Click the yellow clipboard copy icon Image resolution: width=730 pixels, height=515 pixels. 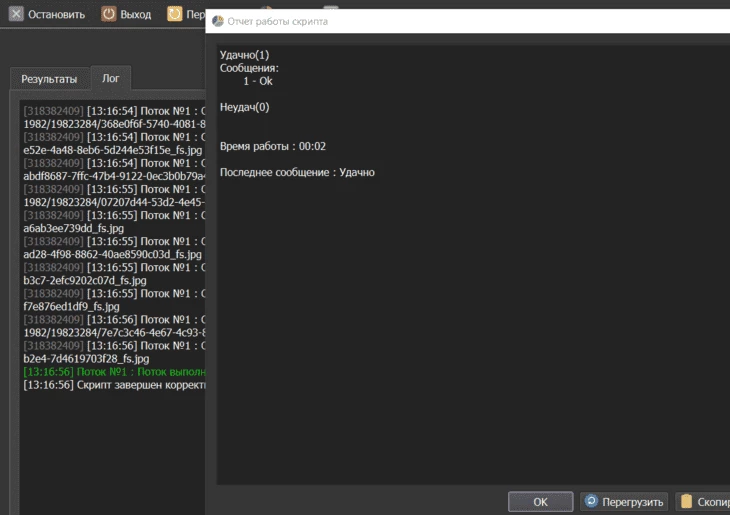686,501
